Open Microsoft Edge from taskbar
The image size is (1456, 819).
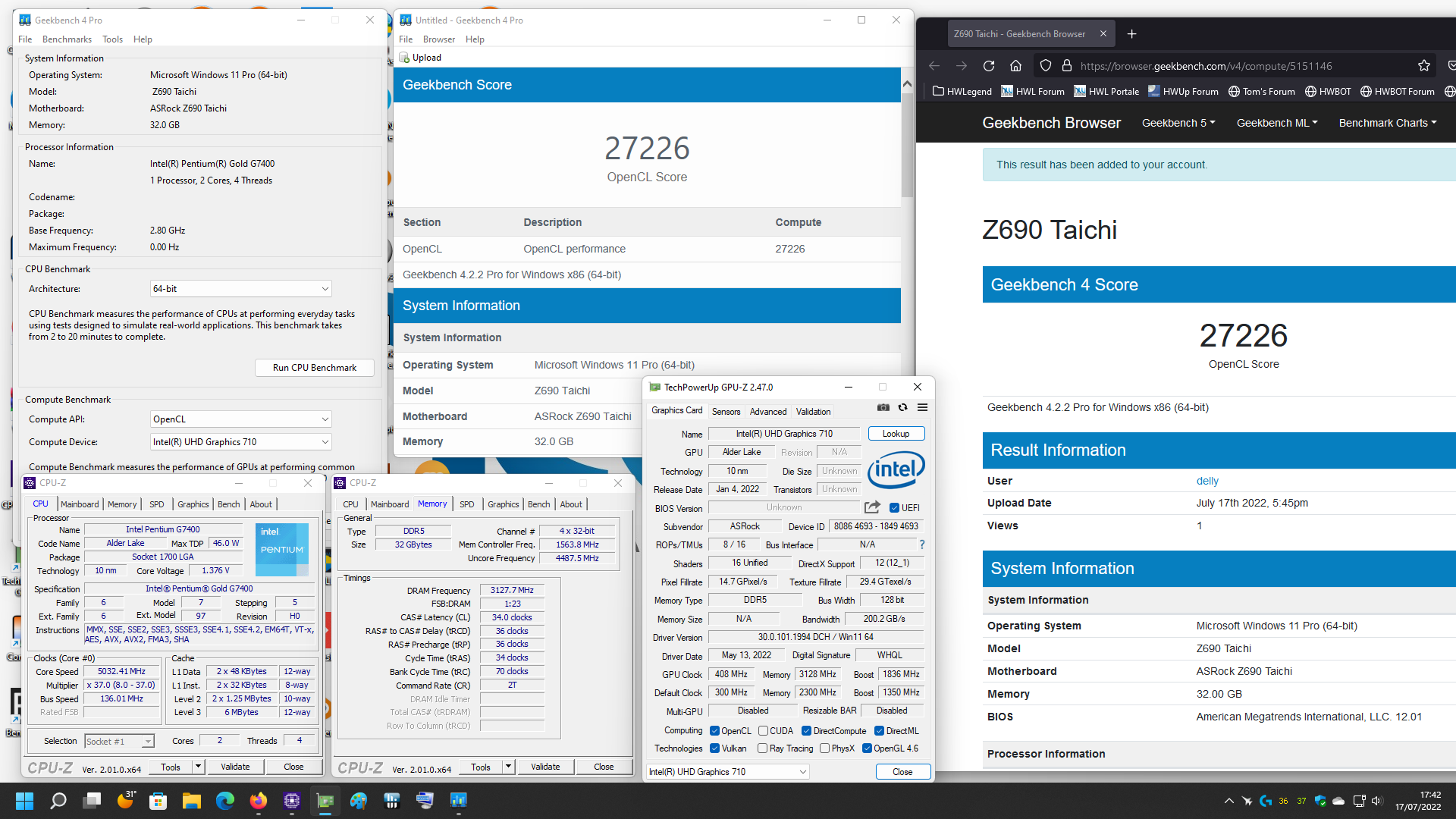click(225, 801)
